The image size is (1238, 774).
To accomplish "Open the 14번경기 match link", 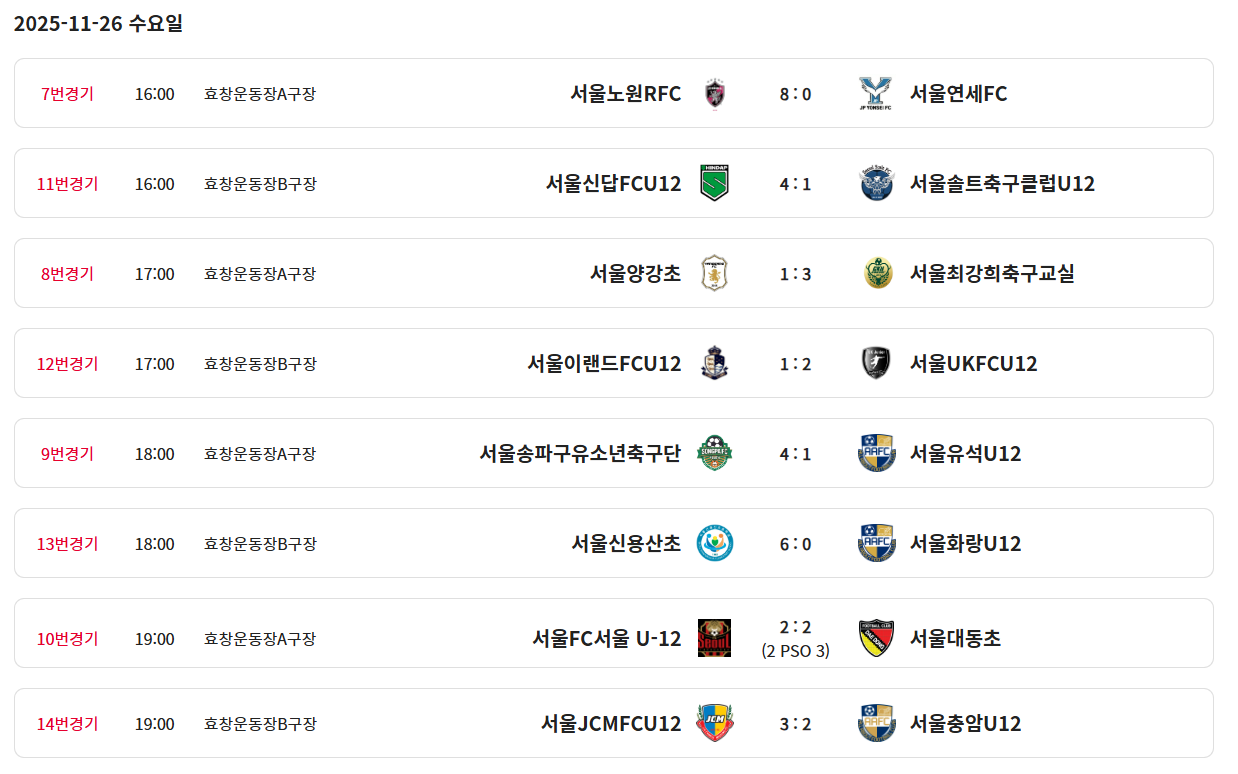I will (x=67, y=724).
